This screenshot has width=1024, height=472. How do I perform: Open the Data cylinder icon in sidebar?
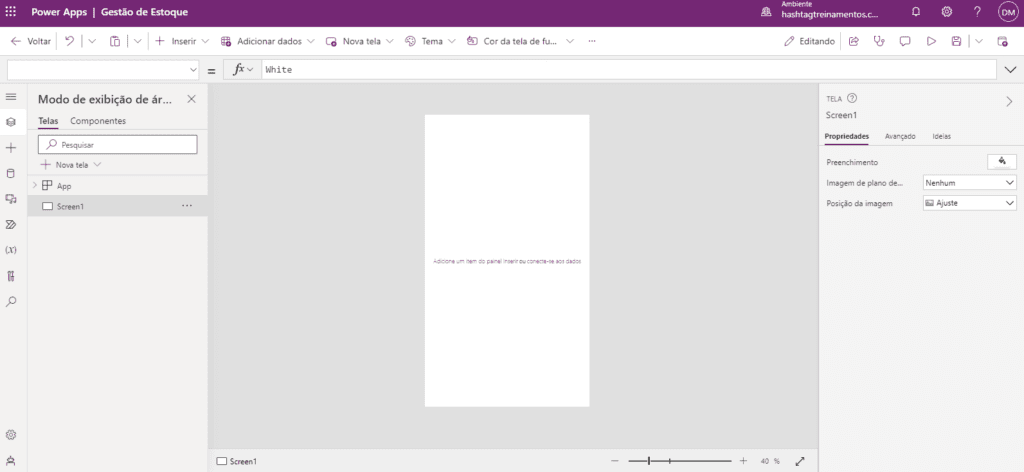(10, 174)
